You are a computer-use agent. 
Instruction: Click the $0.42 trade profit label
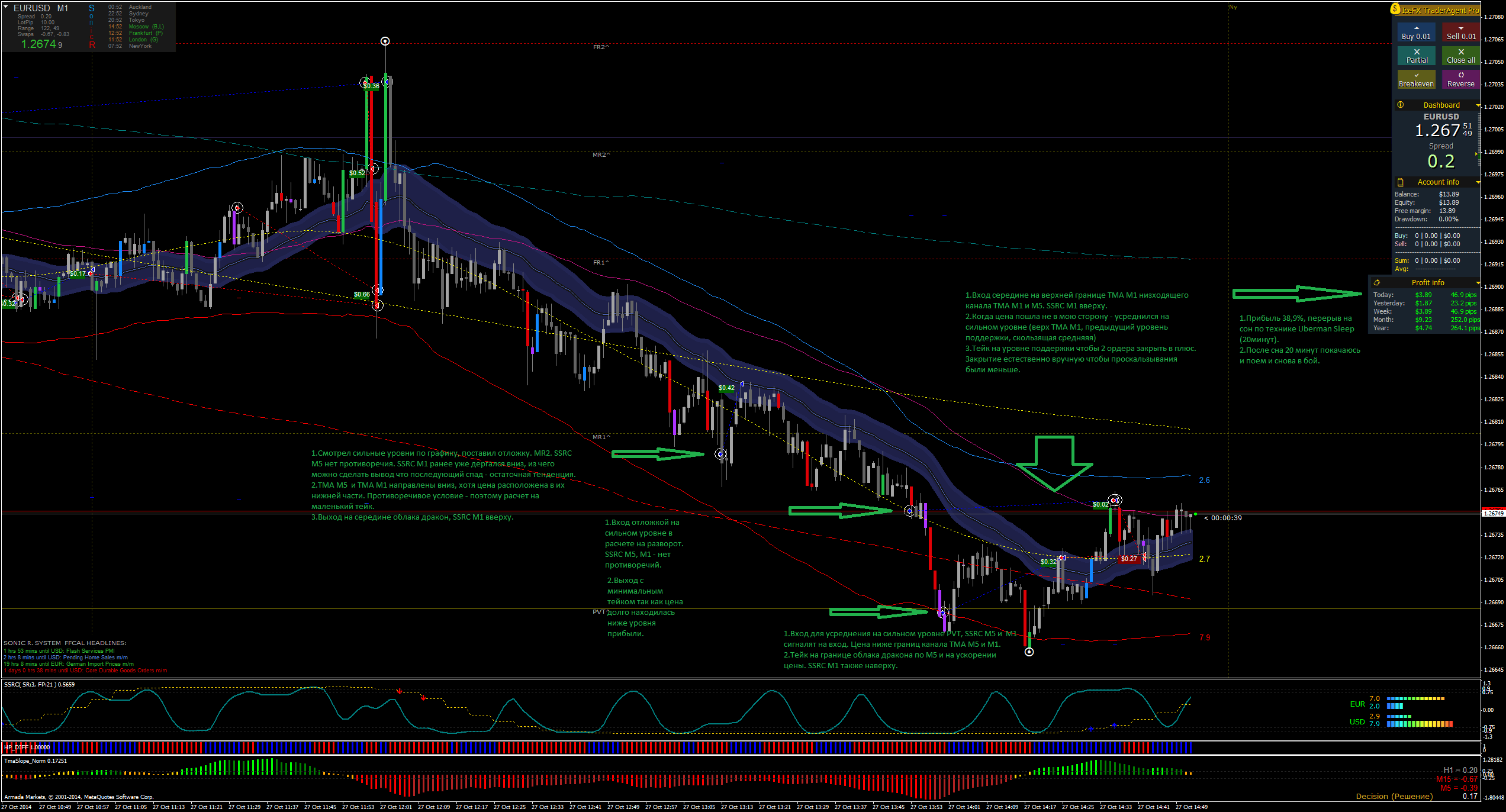click(726, 388)
